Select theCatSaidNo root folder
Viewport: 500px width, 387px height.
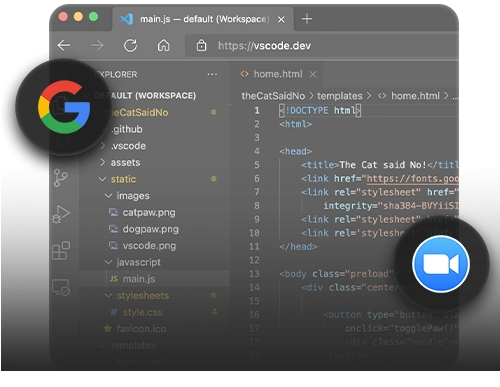coord(136,113)
